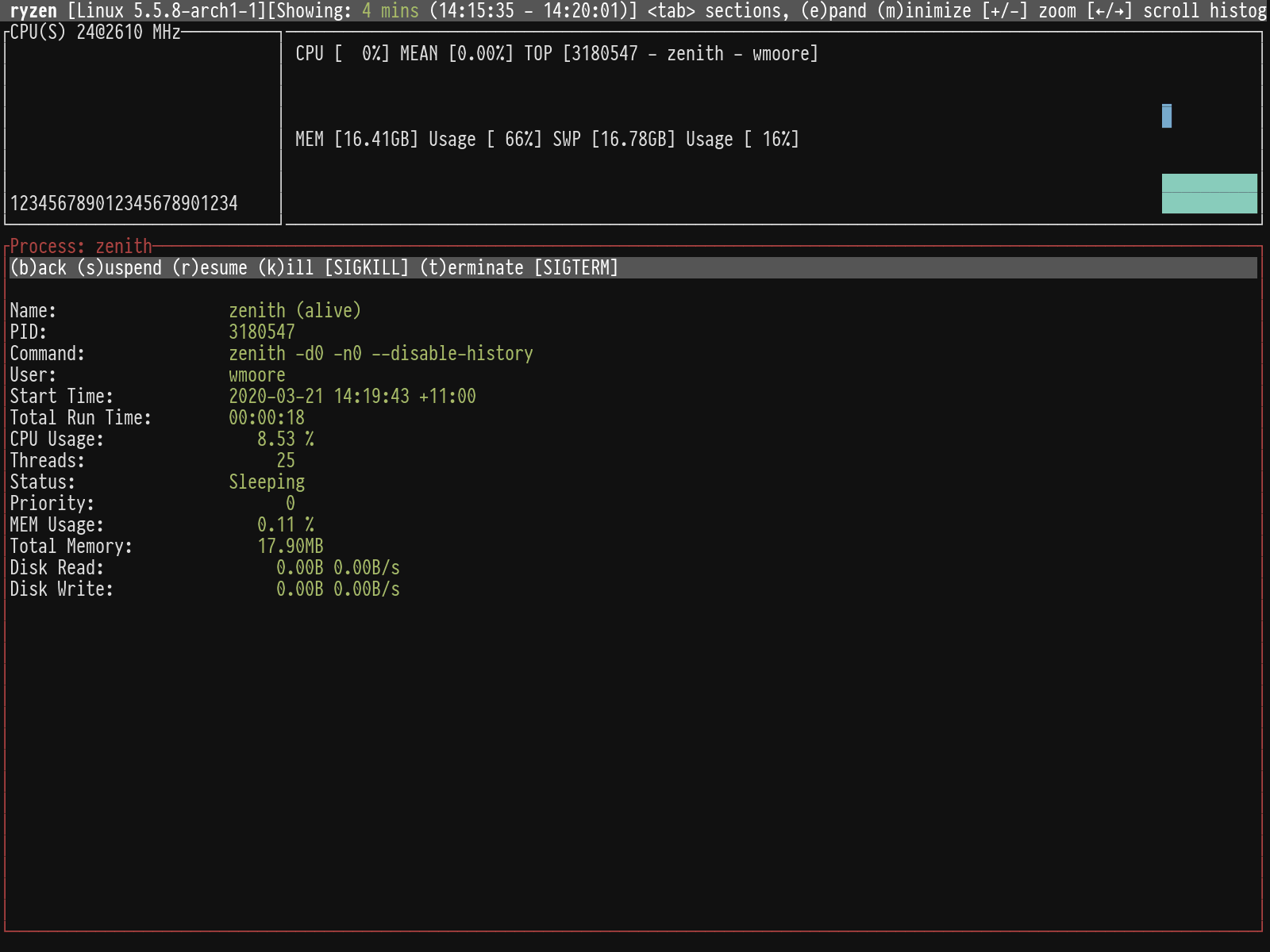Click the 'Command:' label
The image size is (1270, 952).
point(48,354)
